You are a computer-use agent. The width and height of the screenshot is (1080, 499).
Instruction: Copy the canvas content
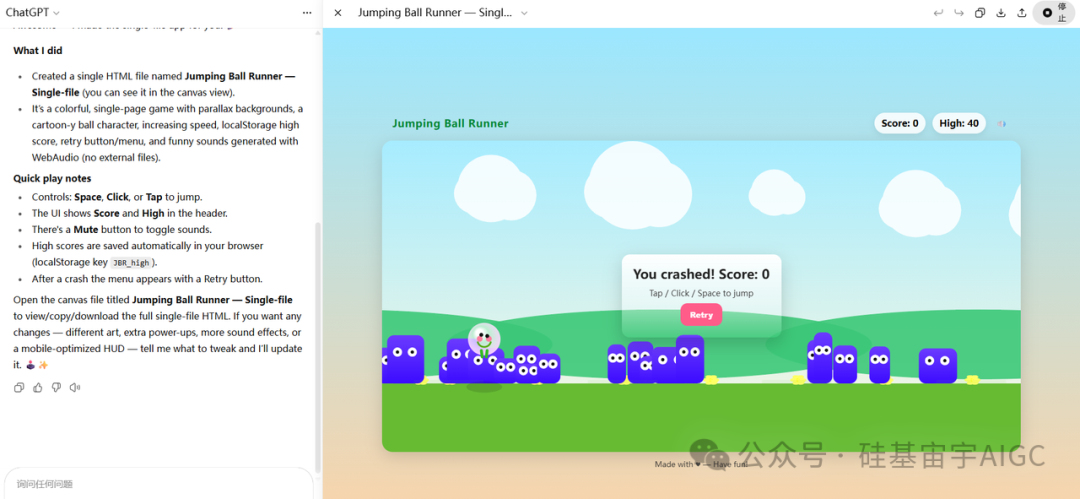point(979,12)
